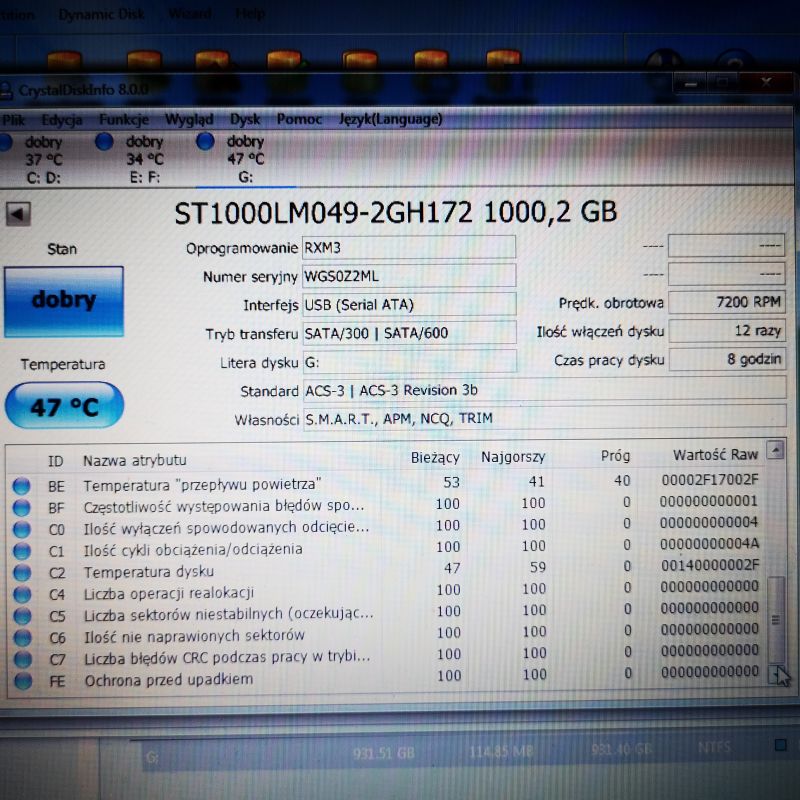Select 'Liczba sektorów niestabilnych' row
The height and width of the screenshot is (800, 800).
pyautogui.click(x=386, y=613)
